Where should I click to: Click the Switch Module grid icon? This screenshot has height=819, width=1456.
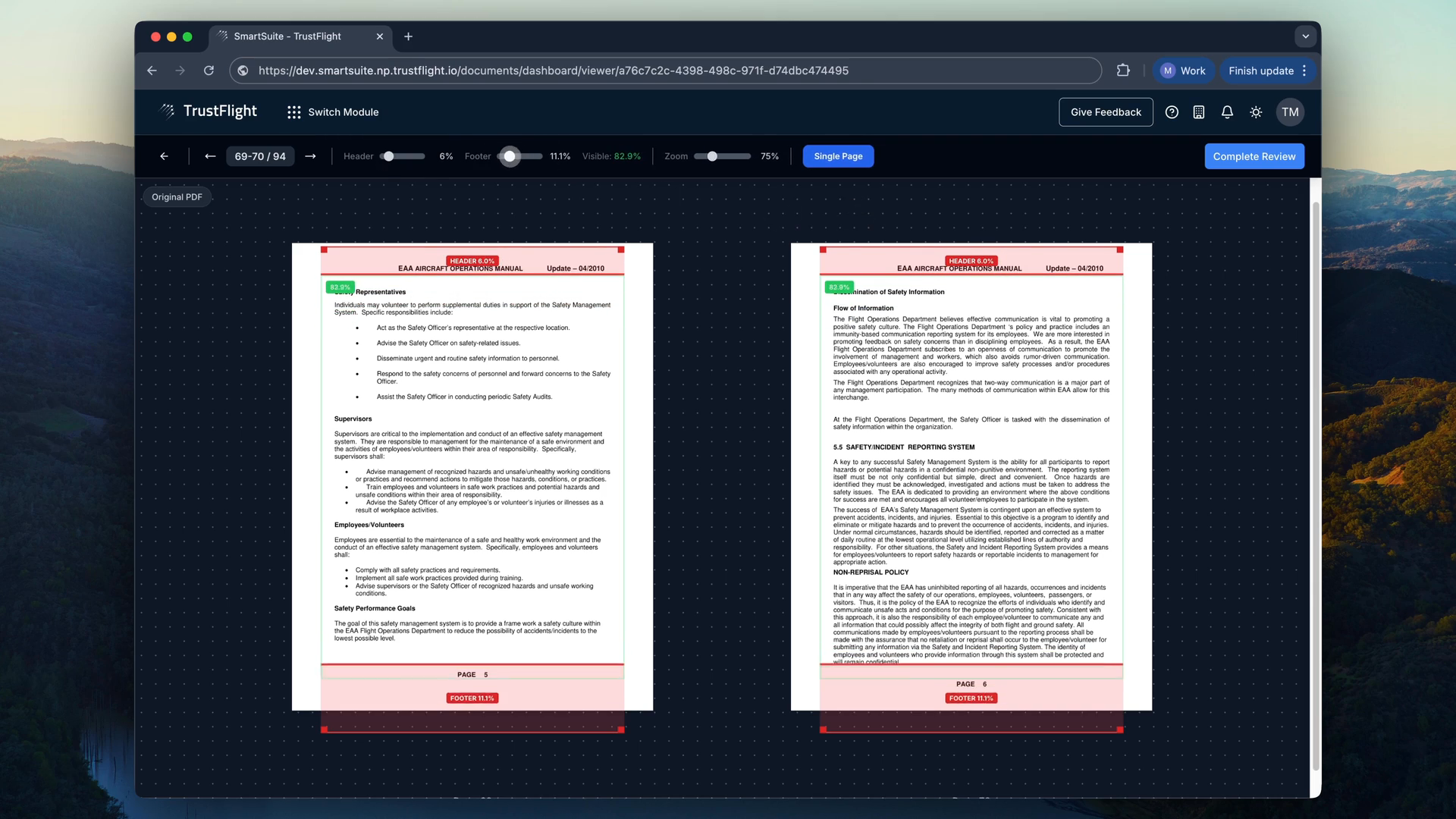pos(294,112)
